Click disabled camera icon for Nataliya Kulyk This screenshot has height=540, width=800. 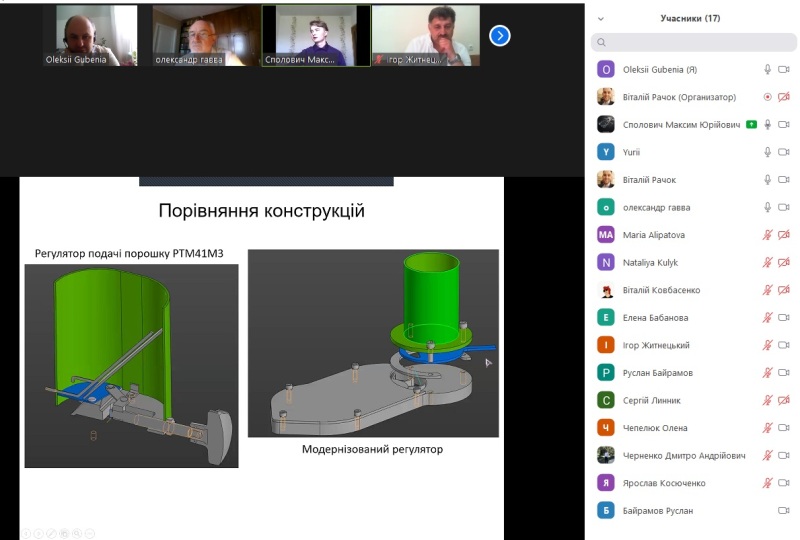(784, 262)
